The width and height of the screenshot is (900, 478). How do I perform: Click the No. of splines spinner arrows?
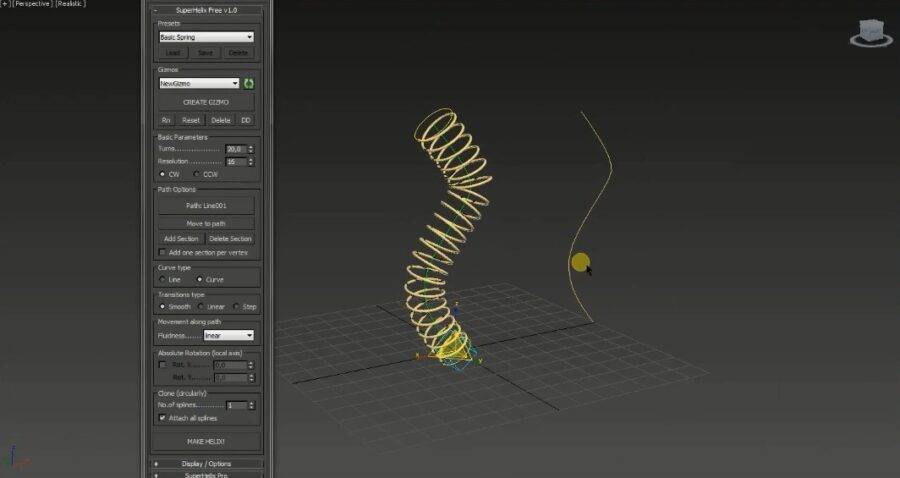click(x=251, y=406)
